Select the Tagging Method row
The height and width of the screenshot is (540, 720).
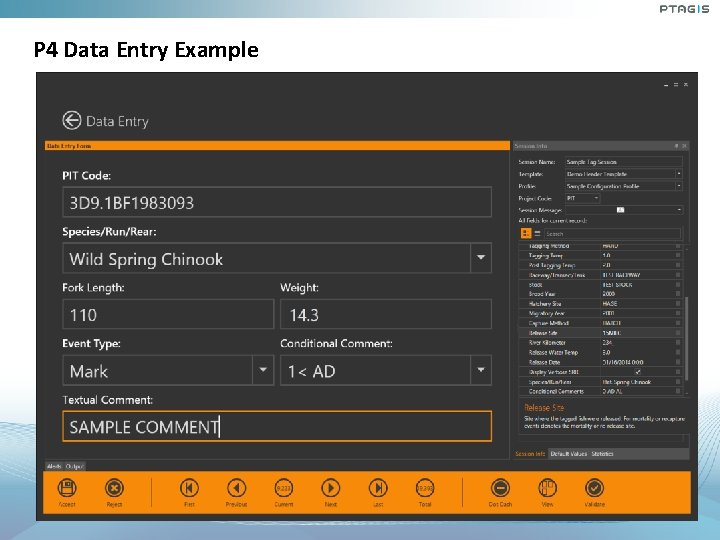click(x=600, y=247)
